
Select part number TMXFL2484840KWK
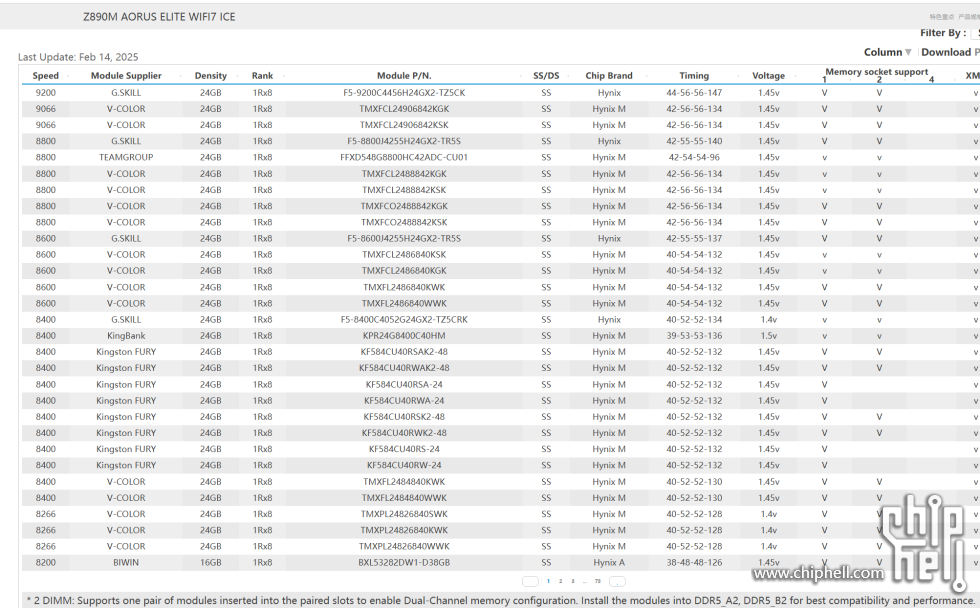[404, 482]
